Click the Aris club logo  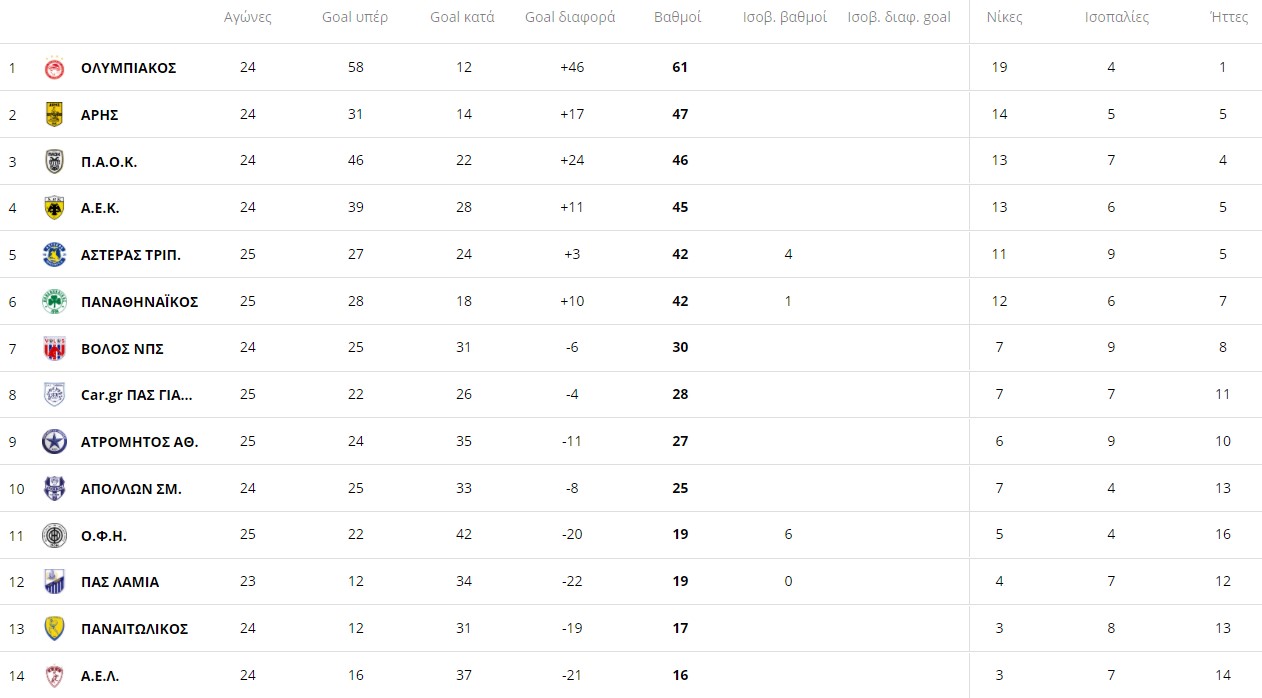tap(54, 115)
